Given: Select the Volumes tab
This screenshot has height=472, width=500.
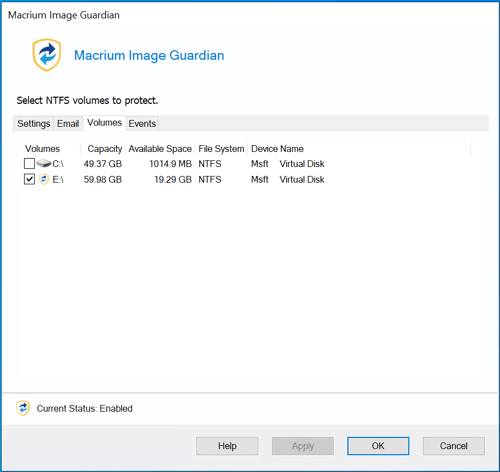Looking at the screenshot, I should [105, 123].
